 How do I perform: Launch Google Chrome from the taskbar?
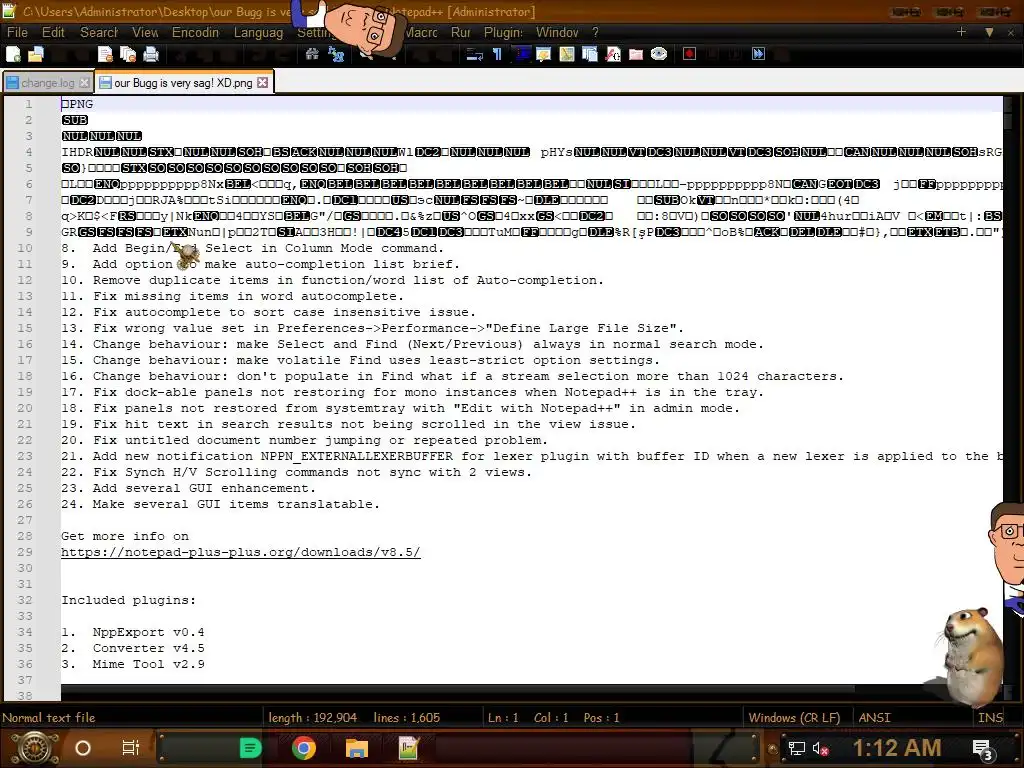point(304,748)
